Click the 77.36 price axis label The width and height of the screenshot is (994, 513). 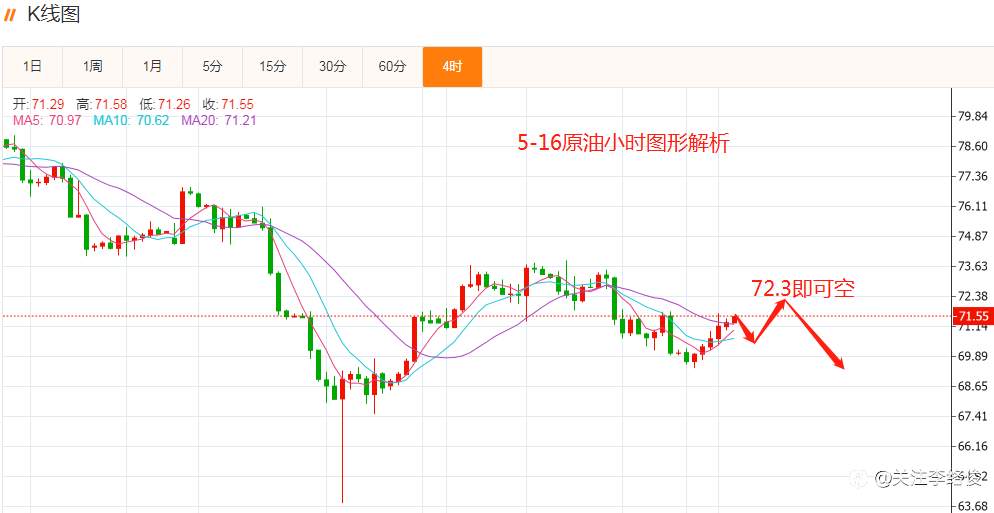pyautogui.click(x=973, y=176)
